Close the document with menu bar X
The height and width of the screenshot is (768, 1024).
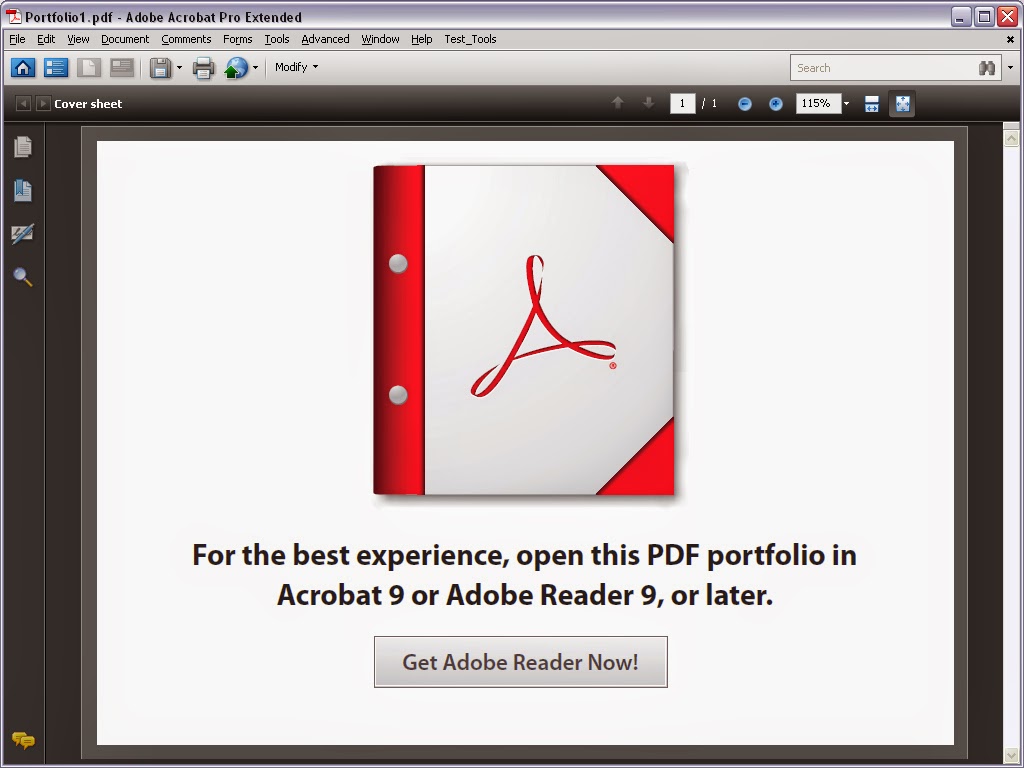pyautogui.click(x=1010, y=39)
